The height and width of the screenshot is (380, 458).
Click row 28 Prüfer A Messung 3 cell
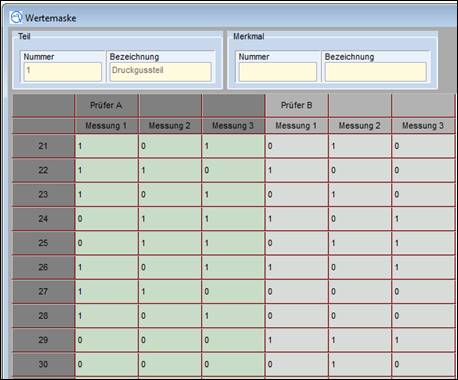click(x=233, y=316)
